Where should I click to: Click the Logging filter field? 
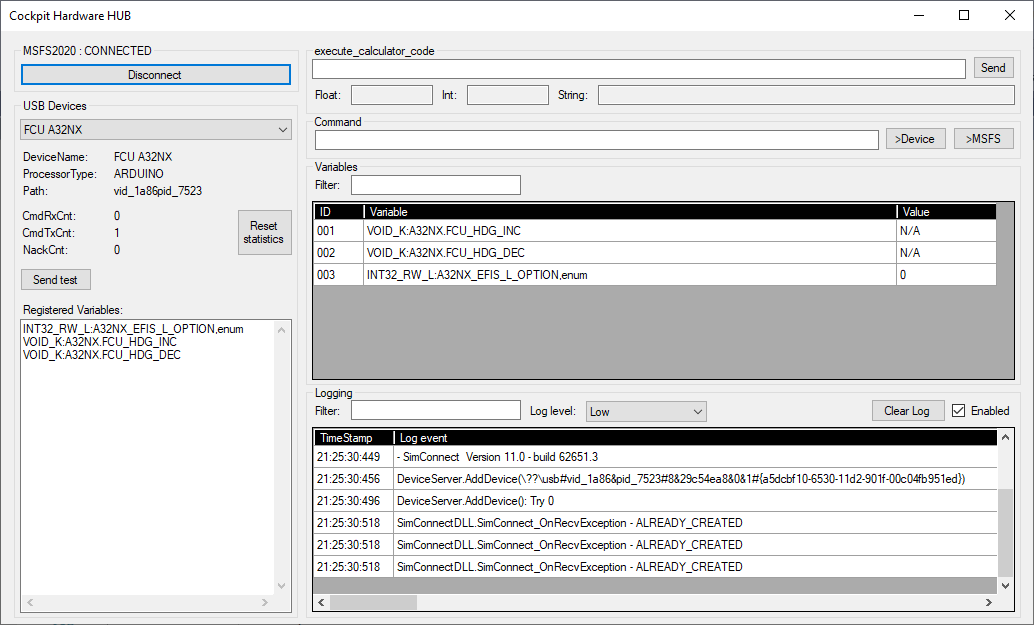[x=436, y=411]
